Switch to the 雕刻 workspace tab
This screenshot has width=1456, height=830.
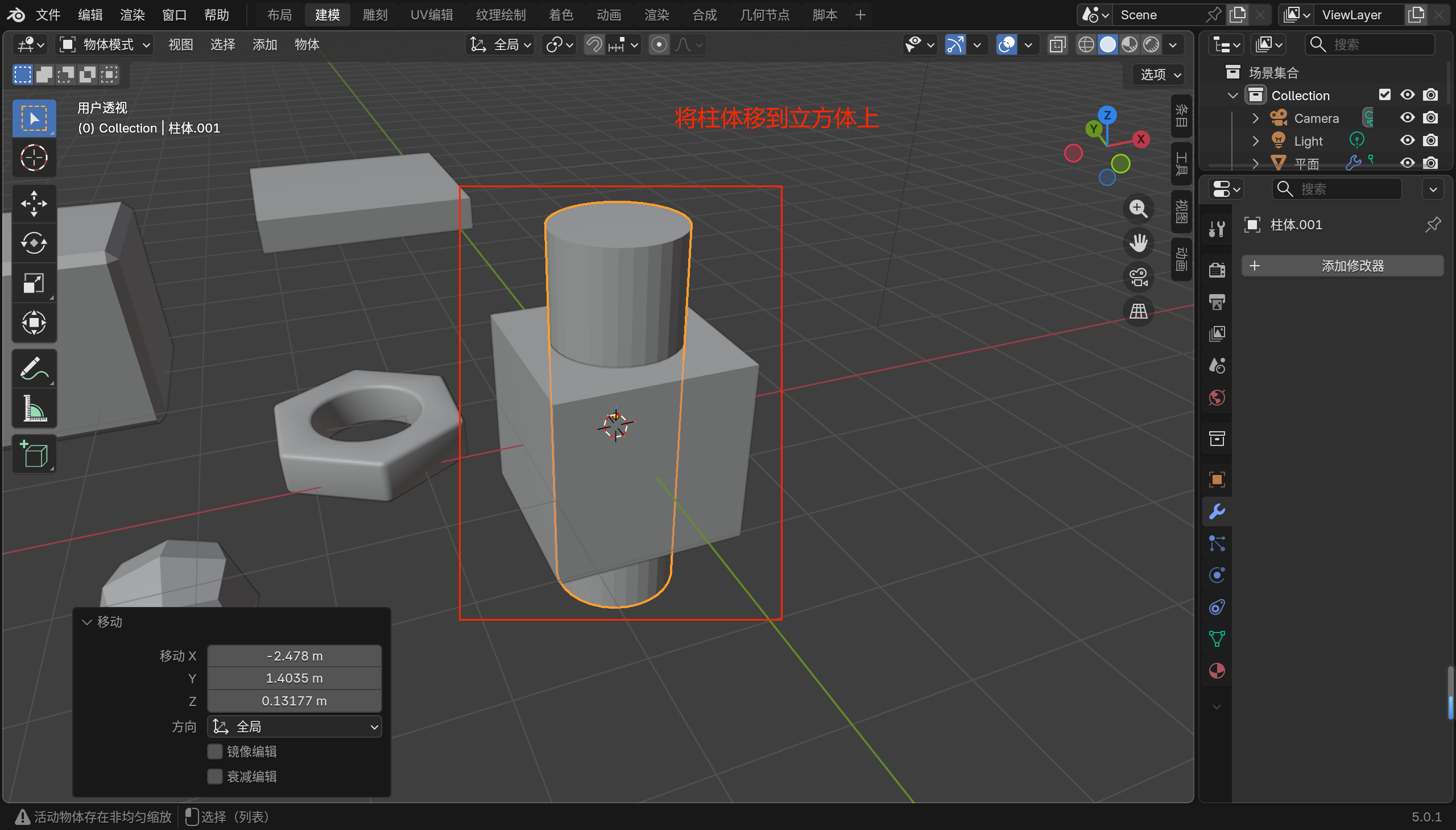click(374, 15)
